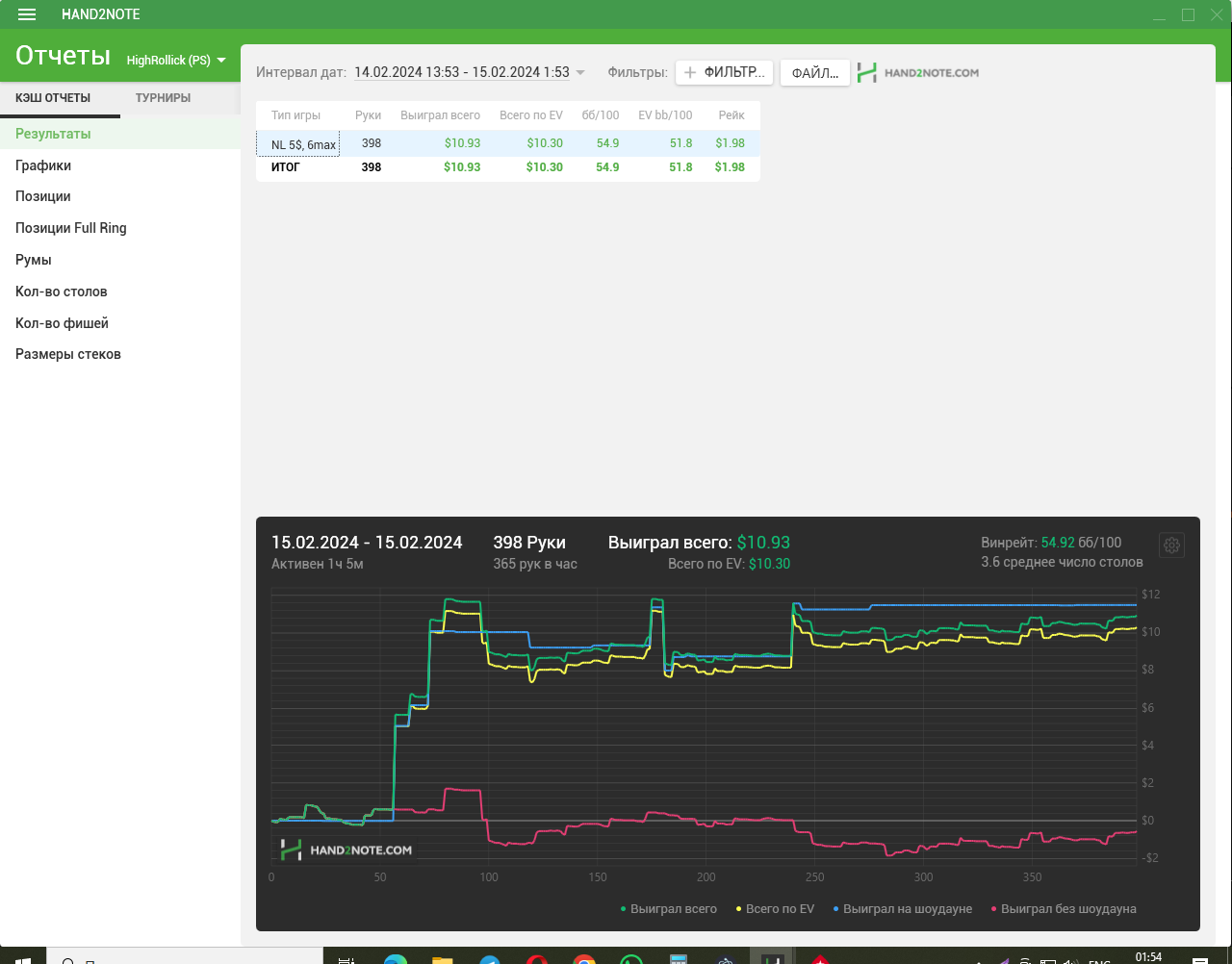
Task: Click the Hand2Note.com logo in toolbar
Action: (x=918, y=73)
